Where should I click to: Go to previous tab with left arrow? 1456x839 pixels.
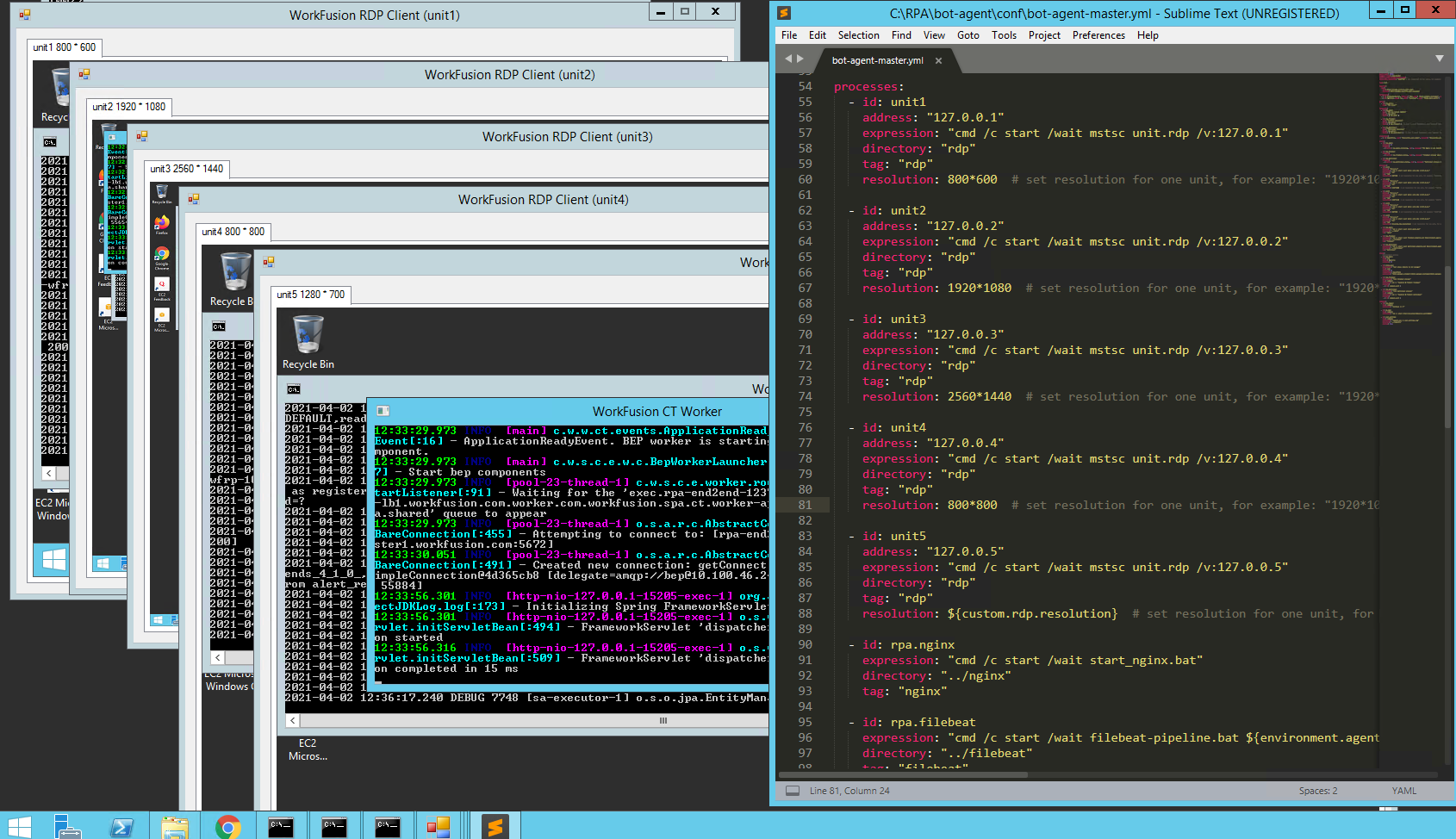coord(788,59)
